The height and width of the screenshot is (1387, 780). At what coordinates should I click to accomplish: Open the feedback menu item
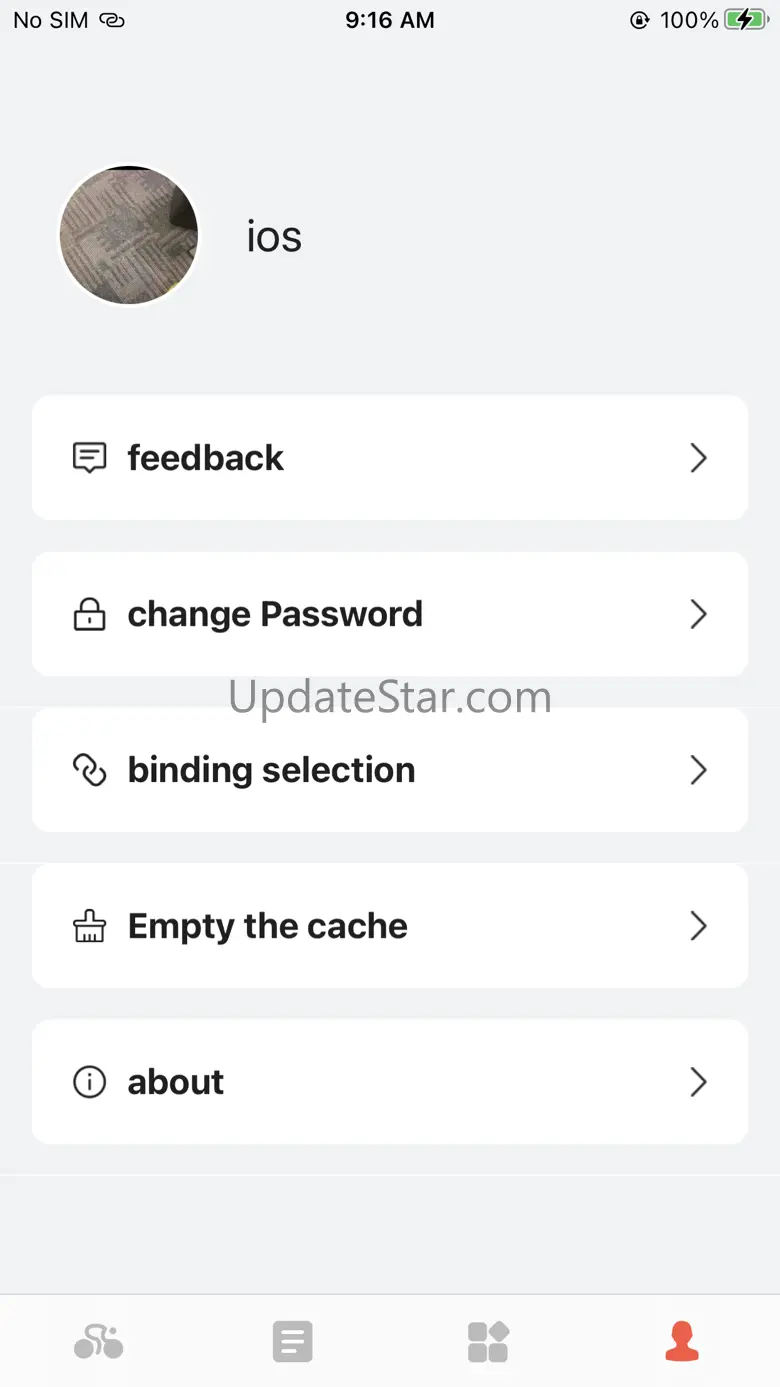(206, 458)
